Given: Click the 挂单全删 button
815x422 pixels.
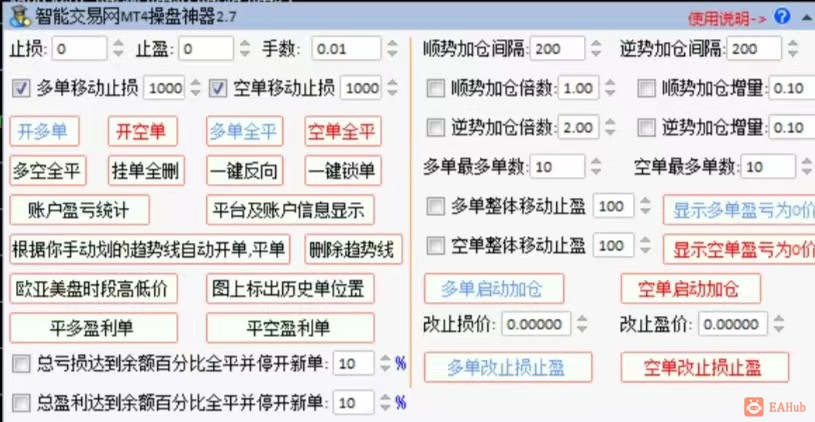Looking at the screenshot, I should pyautogui.click(x=147, y=170).
